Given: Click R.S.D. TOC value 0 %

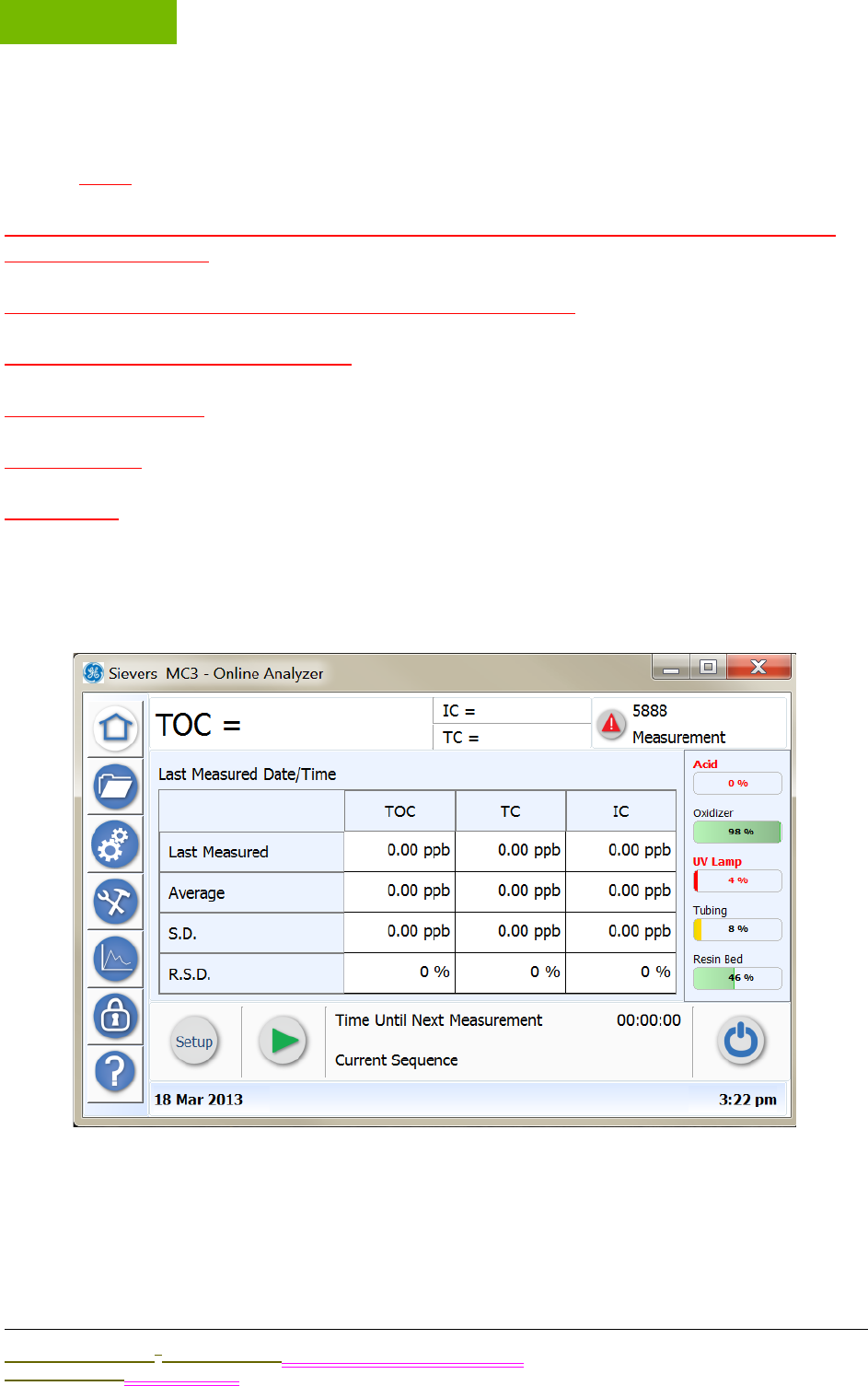Looking at the screenshot, I should tap(399, 973).
